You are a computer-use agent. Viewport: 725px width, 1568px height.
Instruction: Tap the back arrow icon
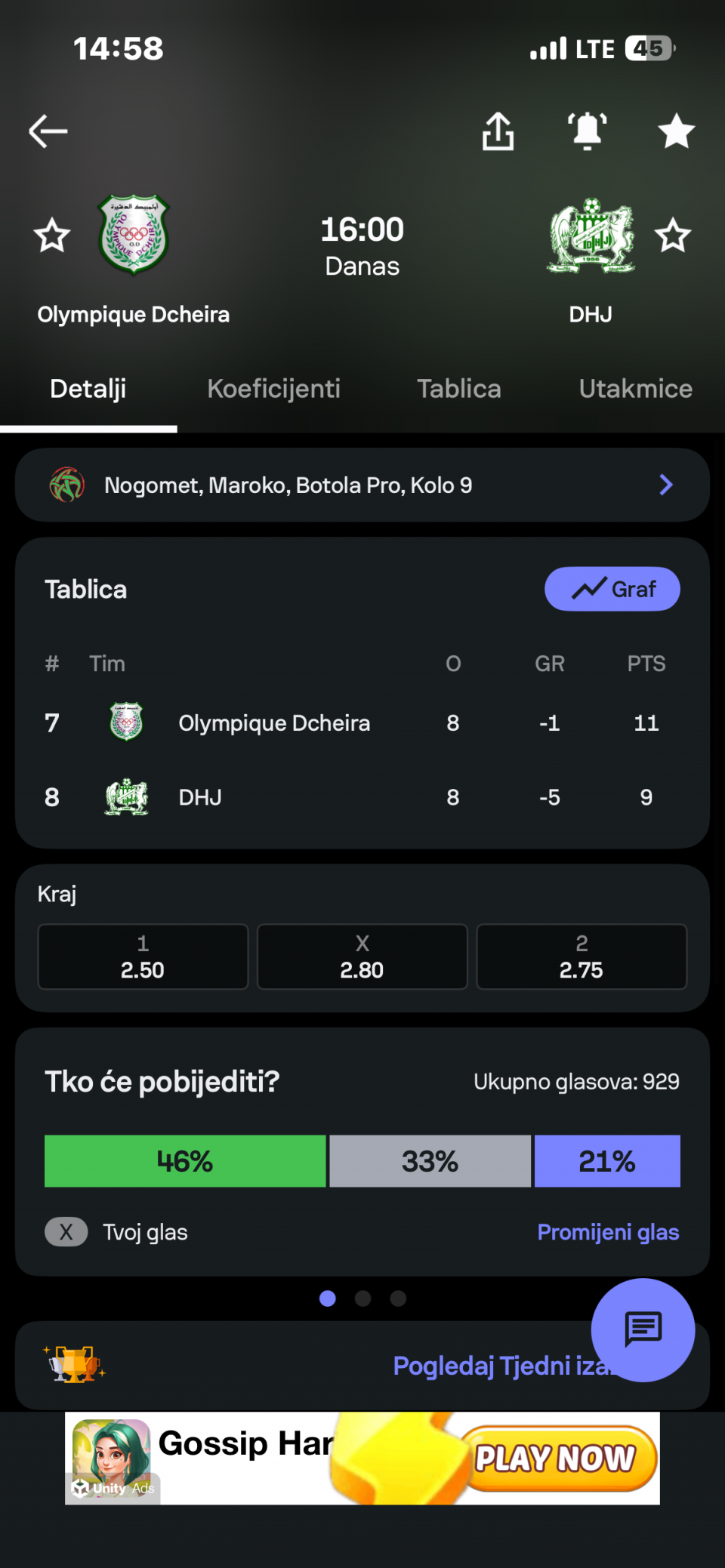48,131
